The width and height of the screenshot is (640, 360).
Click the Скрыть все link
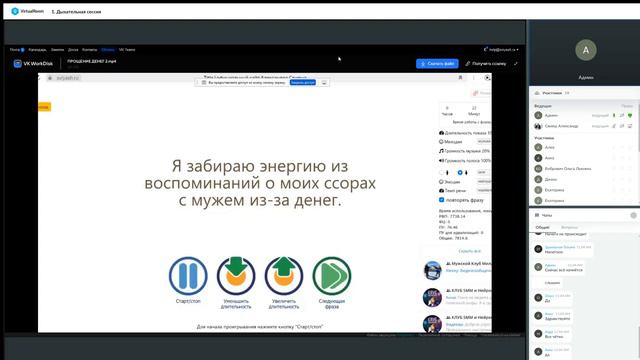(x=469, y=251)
